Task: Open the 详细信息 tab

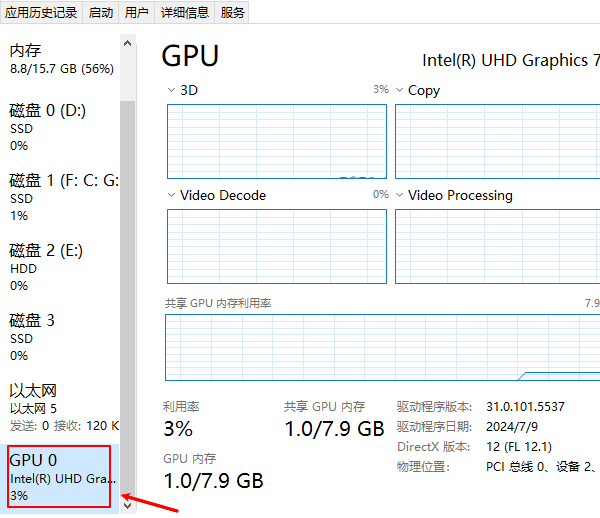Action: click(x=185, y=12)
